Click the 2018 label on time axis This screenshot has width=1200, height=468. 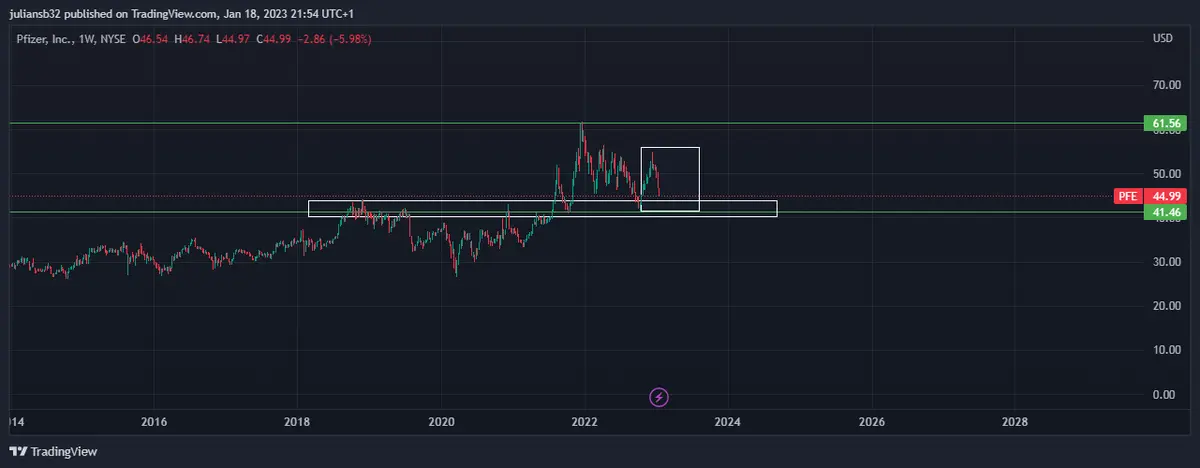297,421
